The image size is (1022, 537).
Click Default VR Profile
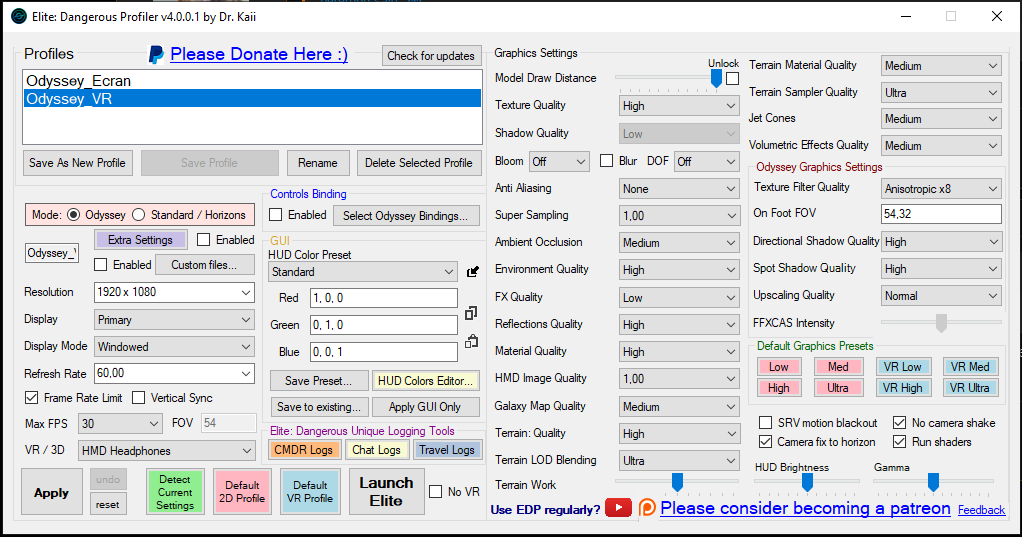tap(310, 492)
